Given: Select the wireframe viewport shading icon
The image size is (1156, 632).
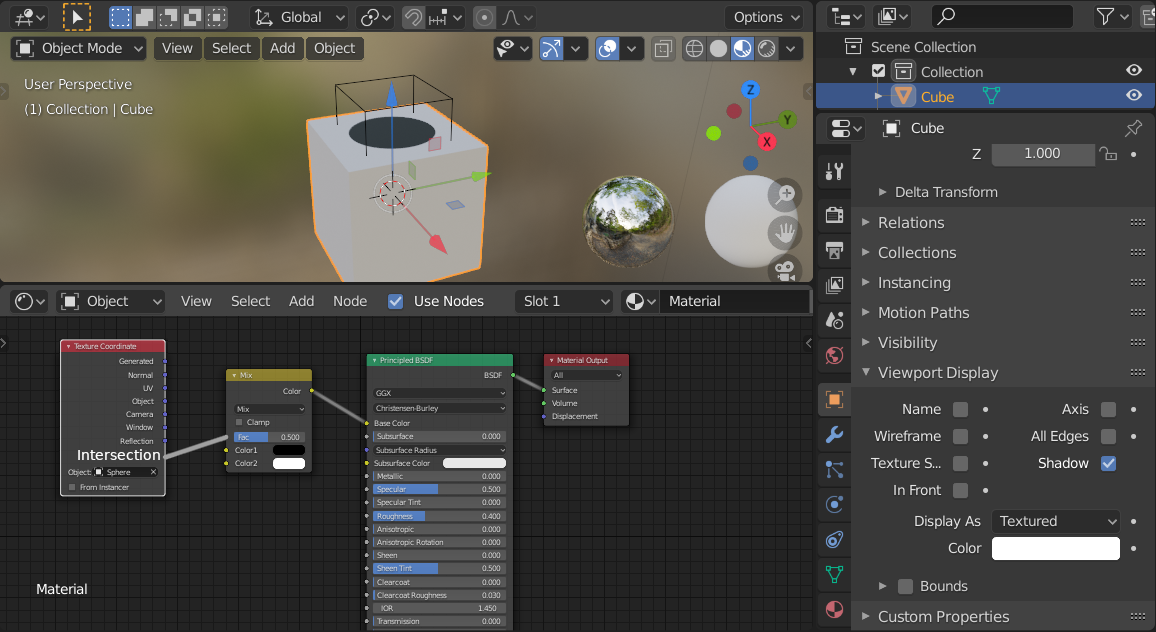Looking at the screenshot, I should pos(694,49).
